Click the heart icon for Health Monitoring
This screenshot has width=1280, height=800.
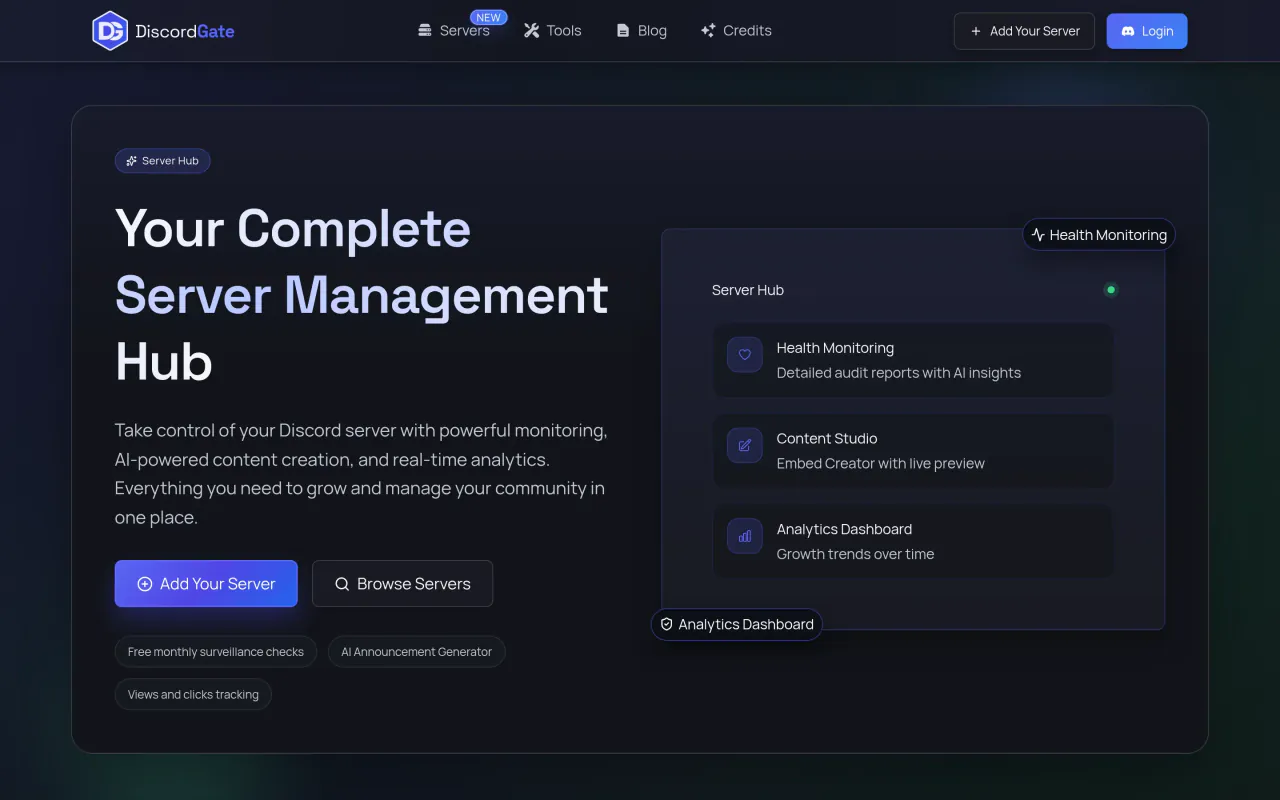[x=745, y=355]
